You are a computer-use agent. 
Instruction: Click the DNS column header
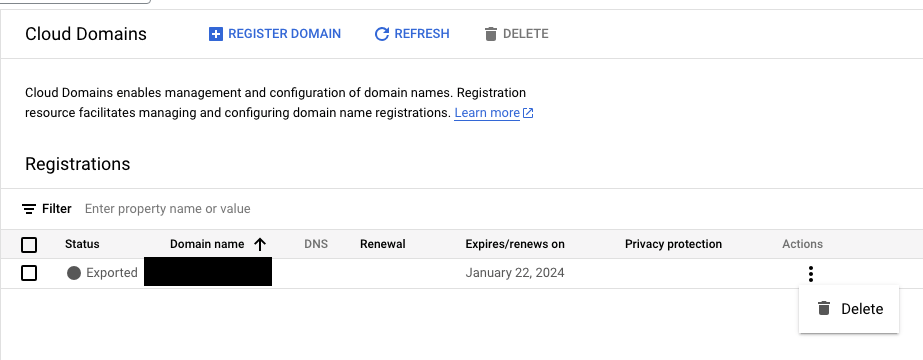click(316, 244)
